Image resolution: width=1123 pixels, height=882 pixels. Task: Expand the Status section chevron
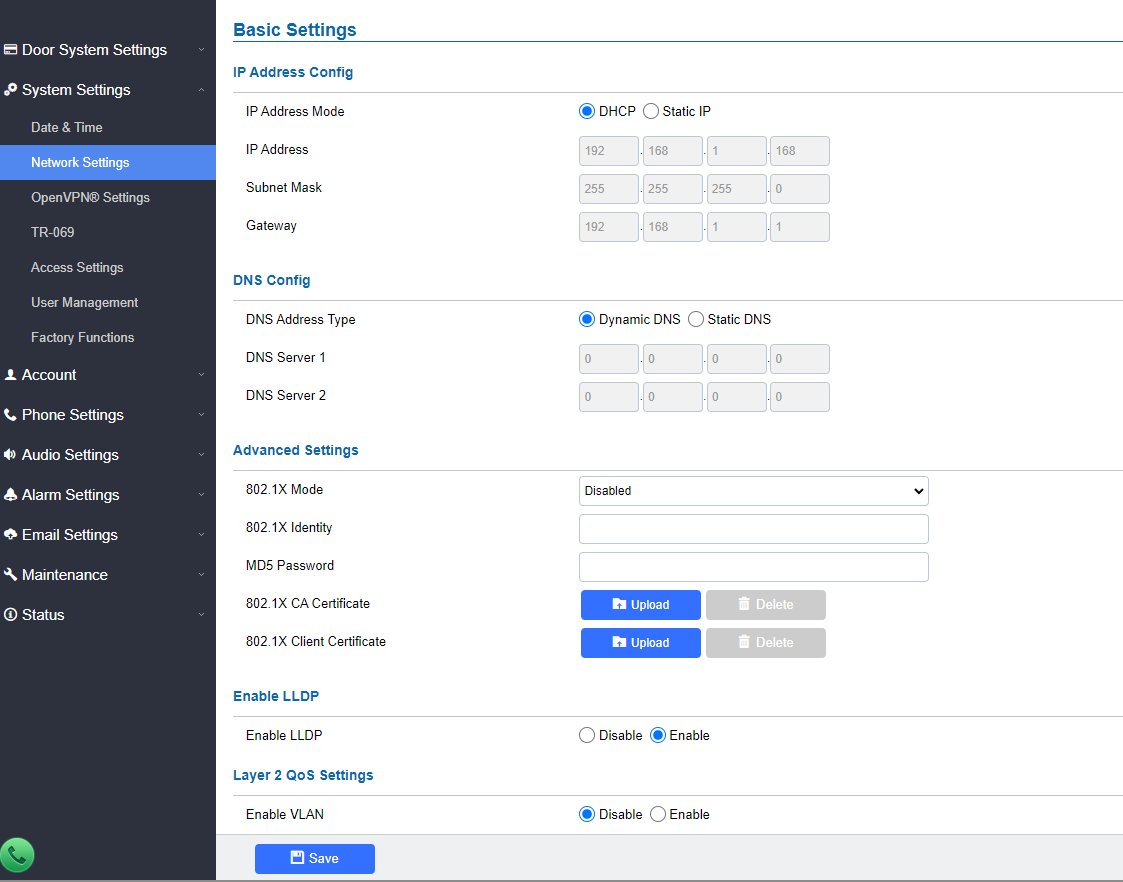tap(201, 615)
